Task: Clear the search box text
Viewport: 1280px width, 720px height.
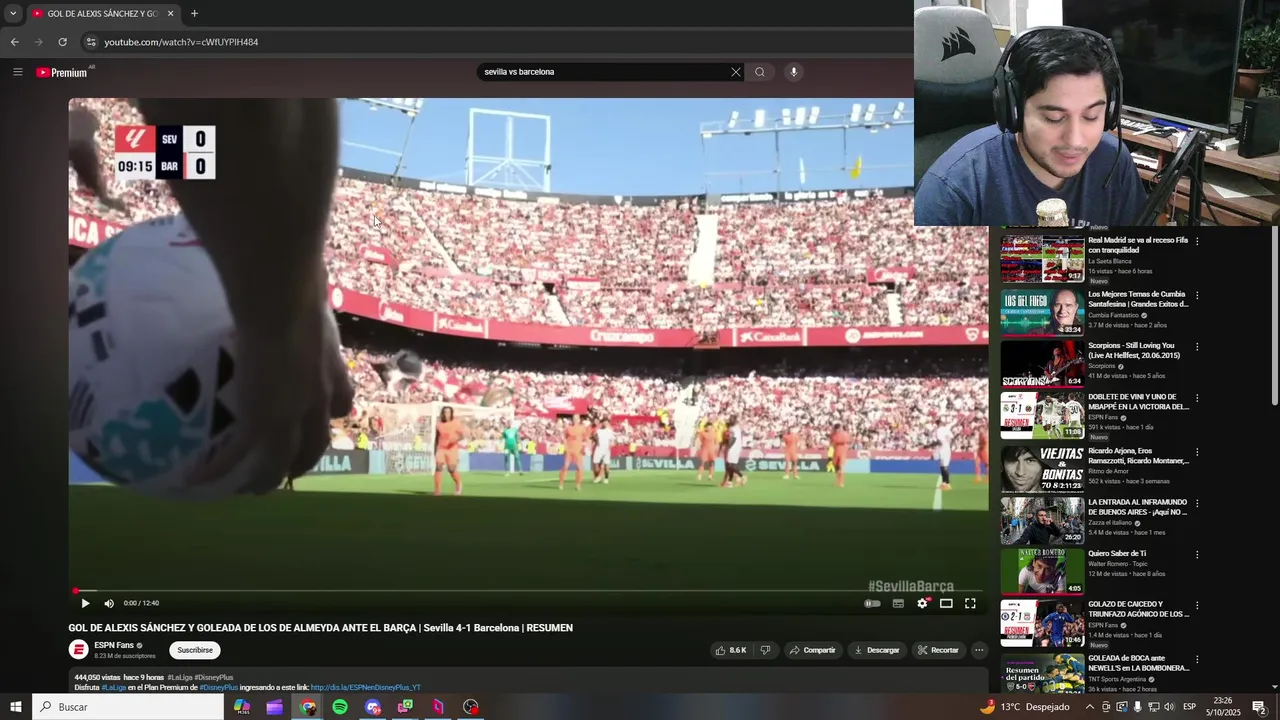Action: (x=736, y=72)
